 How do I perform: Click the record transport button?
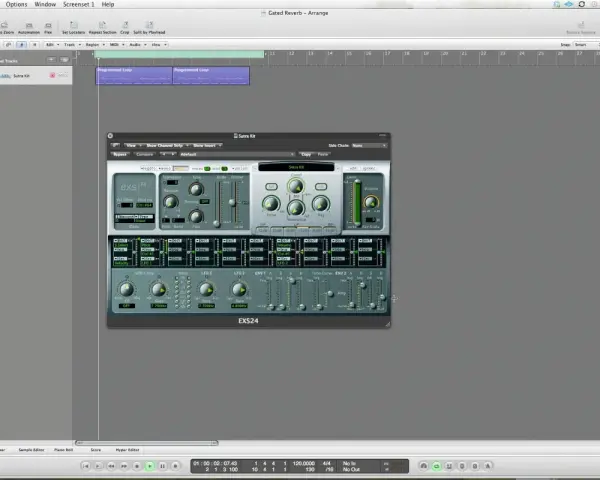[175, 466]
